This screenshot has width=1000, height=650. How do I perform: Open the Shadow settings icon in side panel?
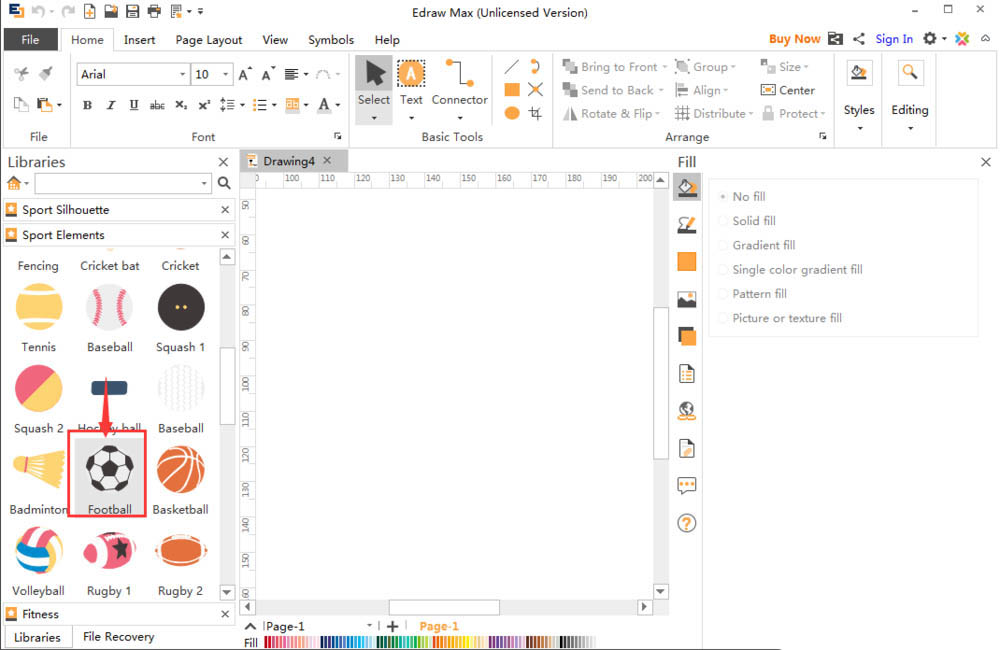coord(687,336)
